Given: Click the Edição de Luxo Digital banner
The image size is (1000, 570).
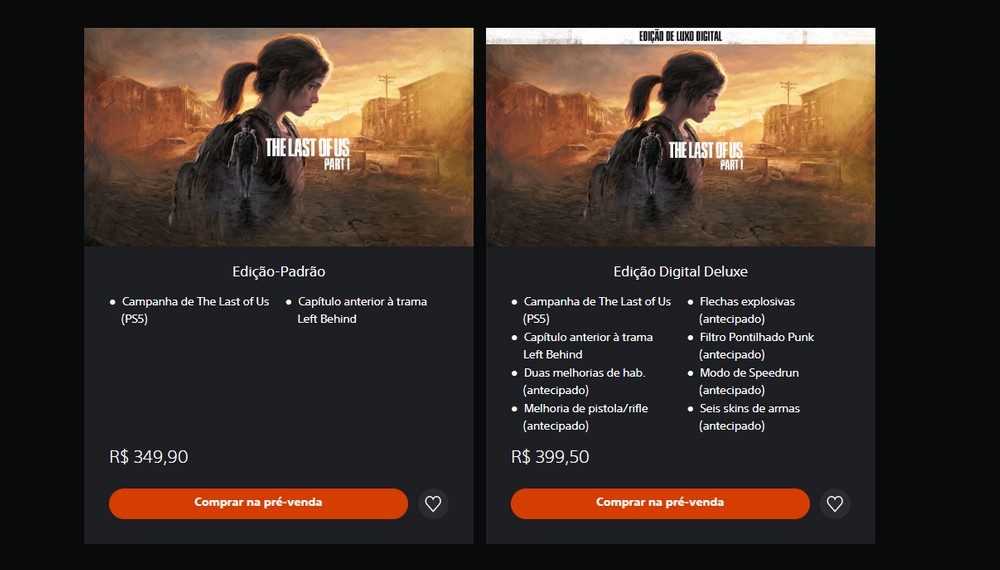Looking at the screenshot, I should tap(680, 36).
